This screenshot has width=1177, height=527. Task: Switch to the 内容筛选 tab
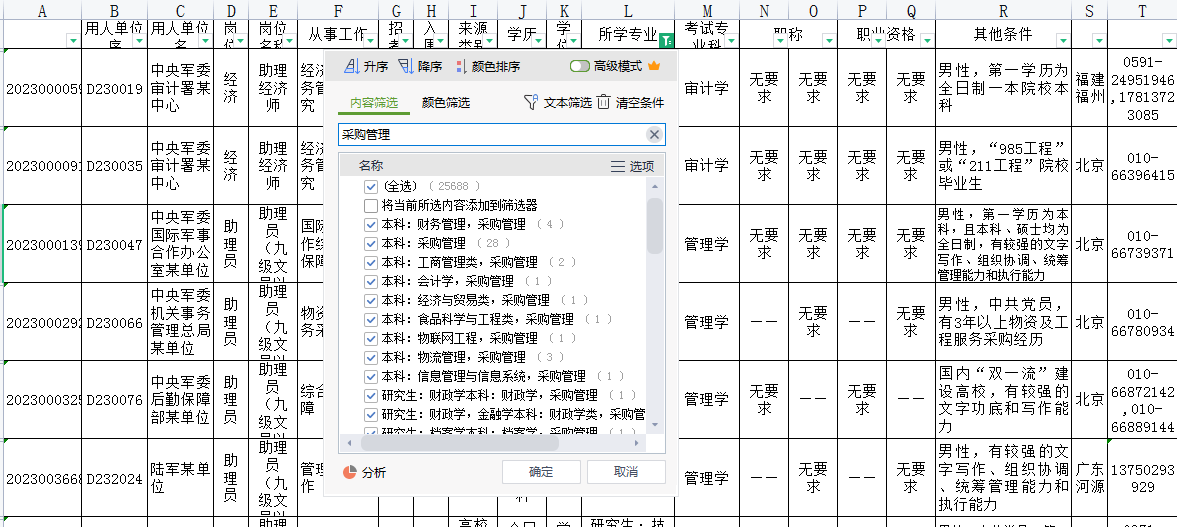click(374, 102)
